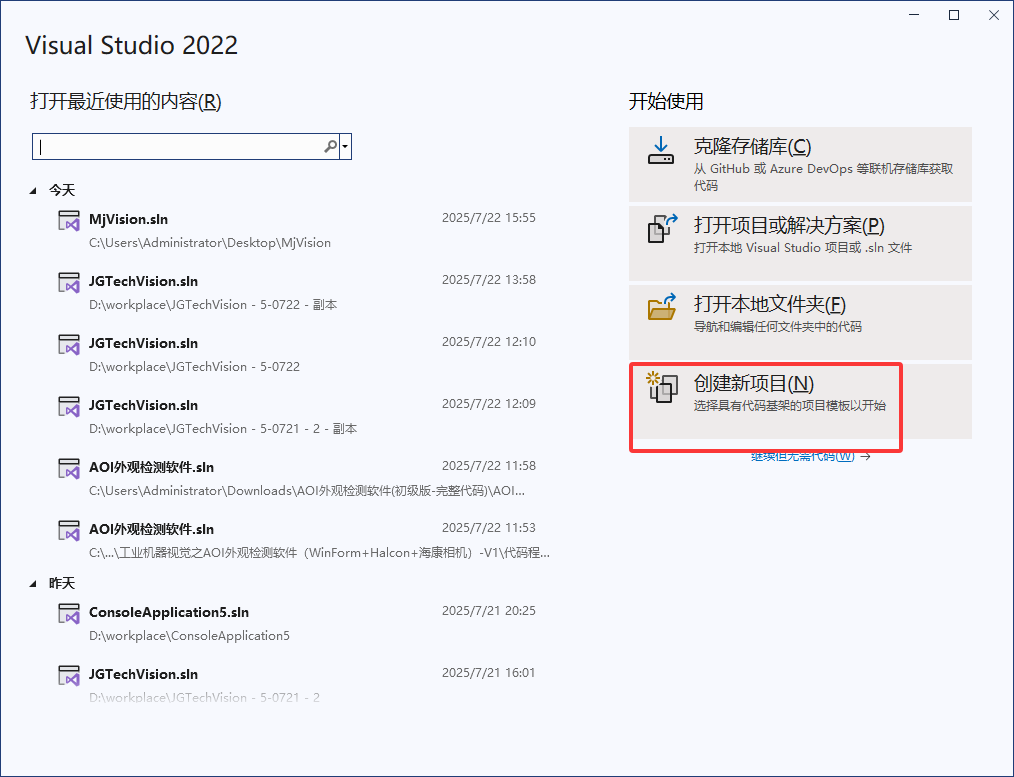Click solution icon of 11:58 AOI外观检测软件.sln
Image resolution: width=1014 pixels, height=777 pixels.
pos(69,469)
